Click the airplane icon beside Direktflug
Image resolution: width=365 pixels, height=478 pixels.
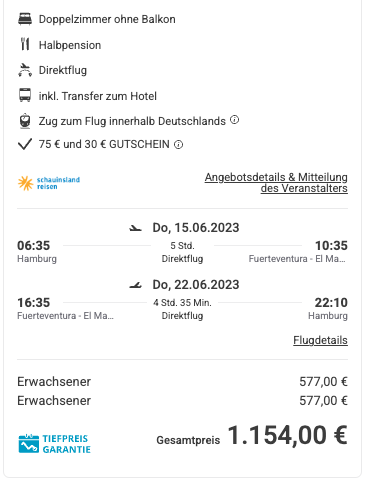tap(25, 70)
